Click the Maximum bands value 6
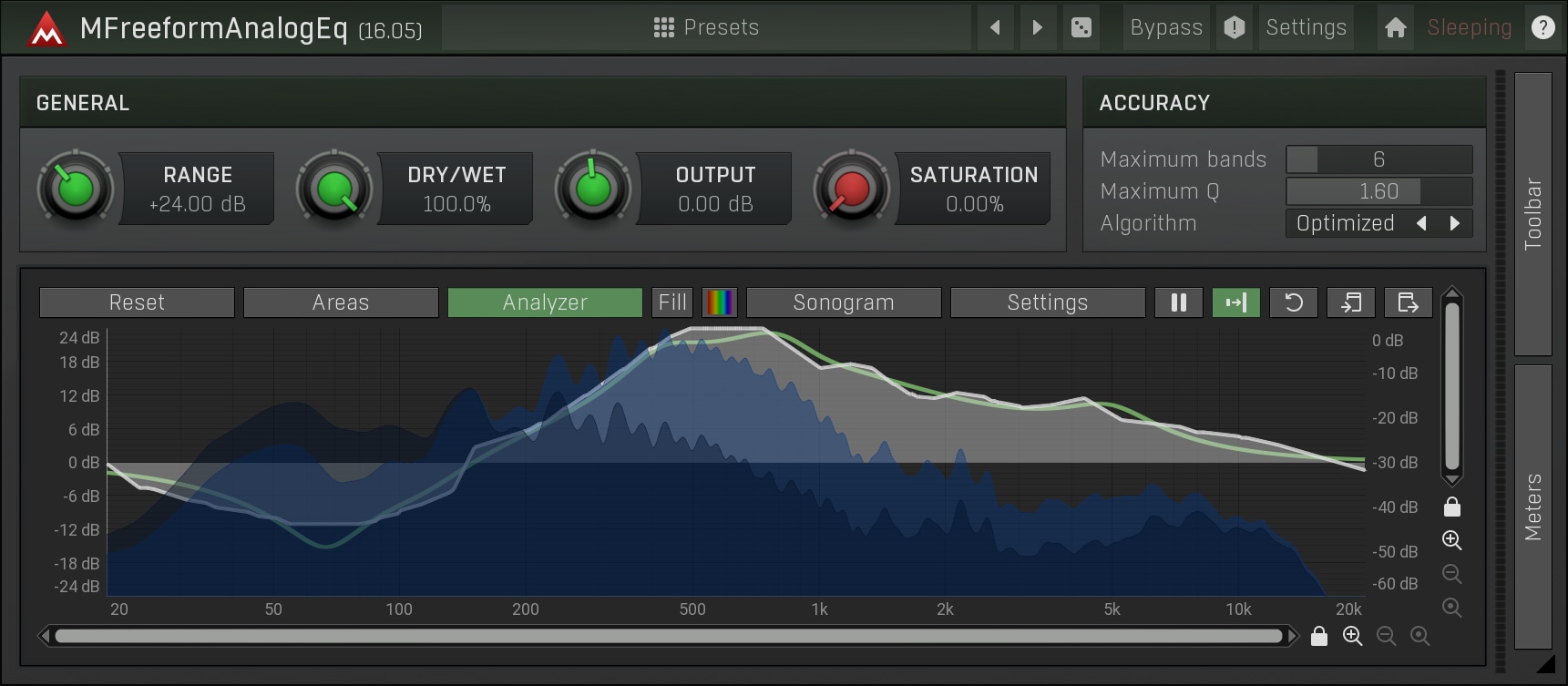The width and height of the screenshot is (1568, 686). click(1378, 159)
